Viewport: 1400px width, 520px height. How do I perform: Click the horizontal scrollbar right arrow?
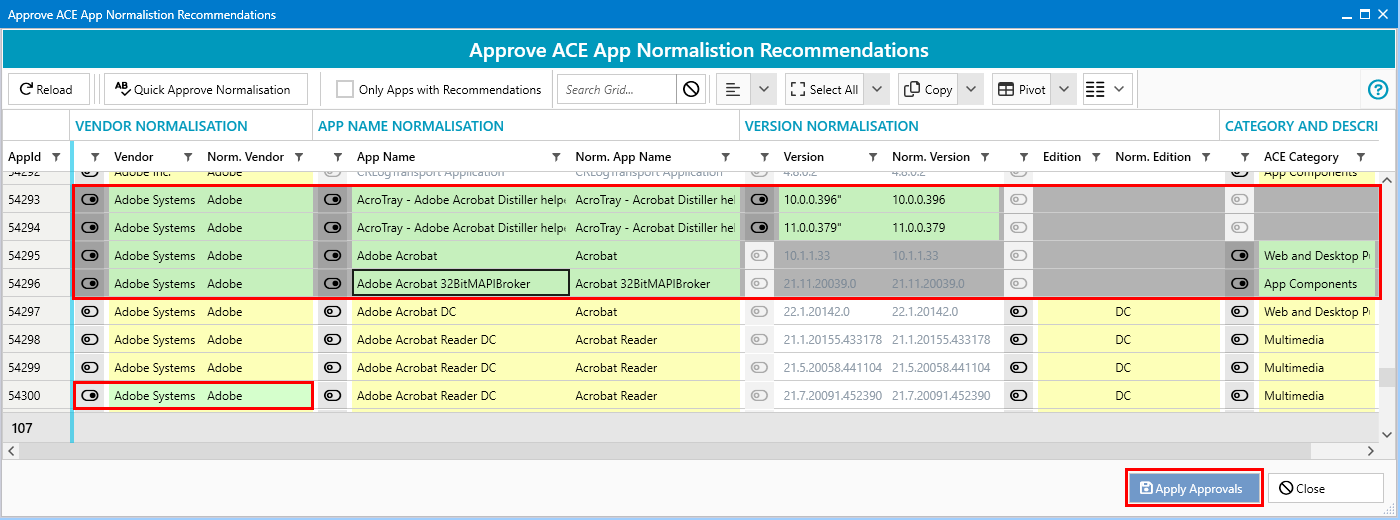coord(1371,451)
